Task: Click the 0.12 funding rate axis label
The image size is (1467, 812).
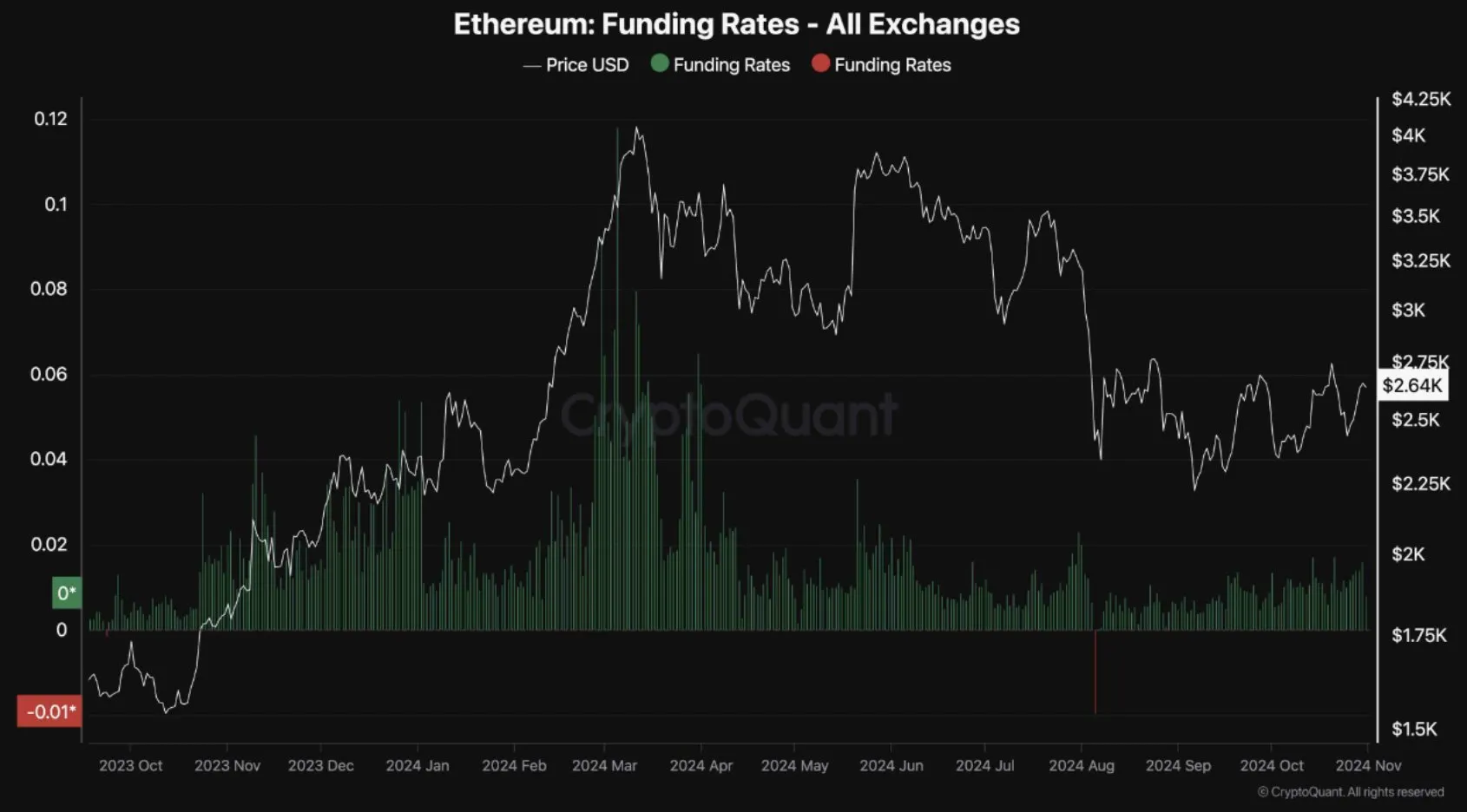Action: coord(50,119)
